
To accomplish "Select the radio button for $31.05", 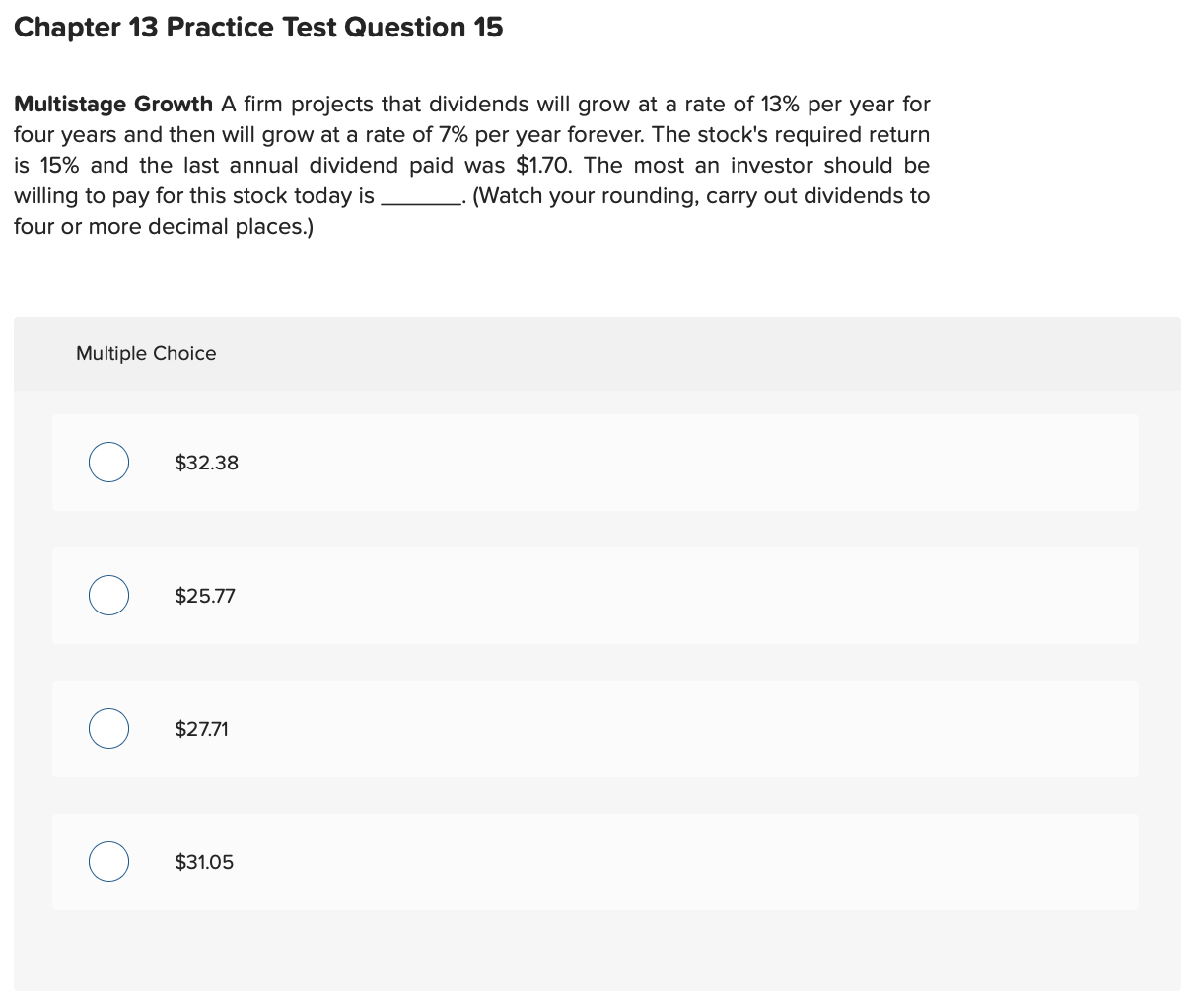I will pyautogui.click(x=108, y=861).
